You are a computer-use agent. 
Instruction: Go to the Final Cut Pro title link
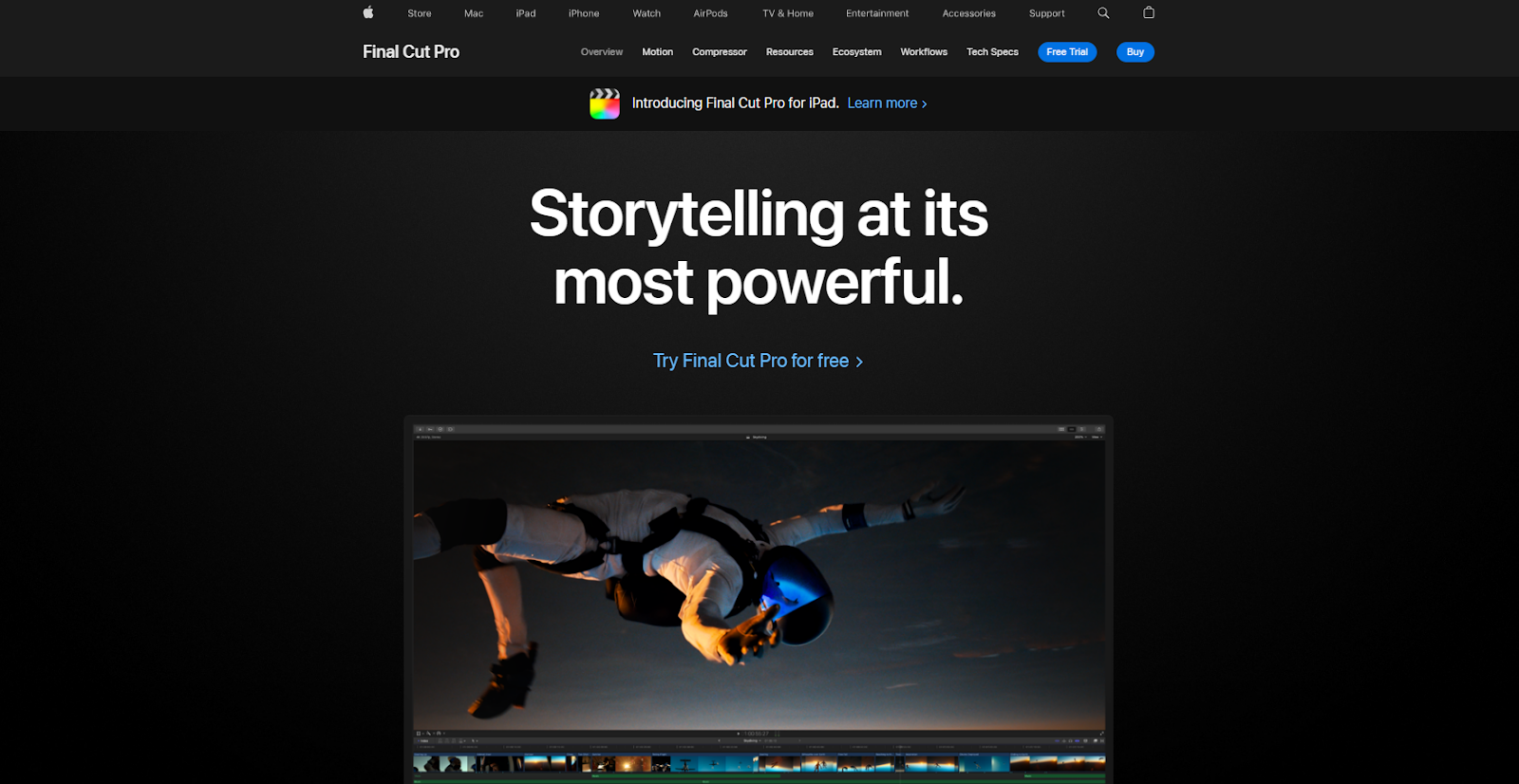[411, 52]
